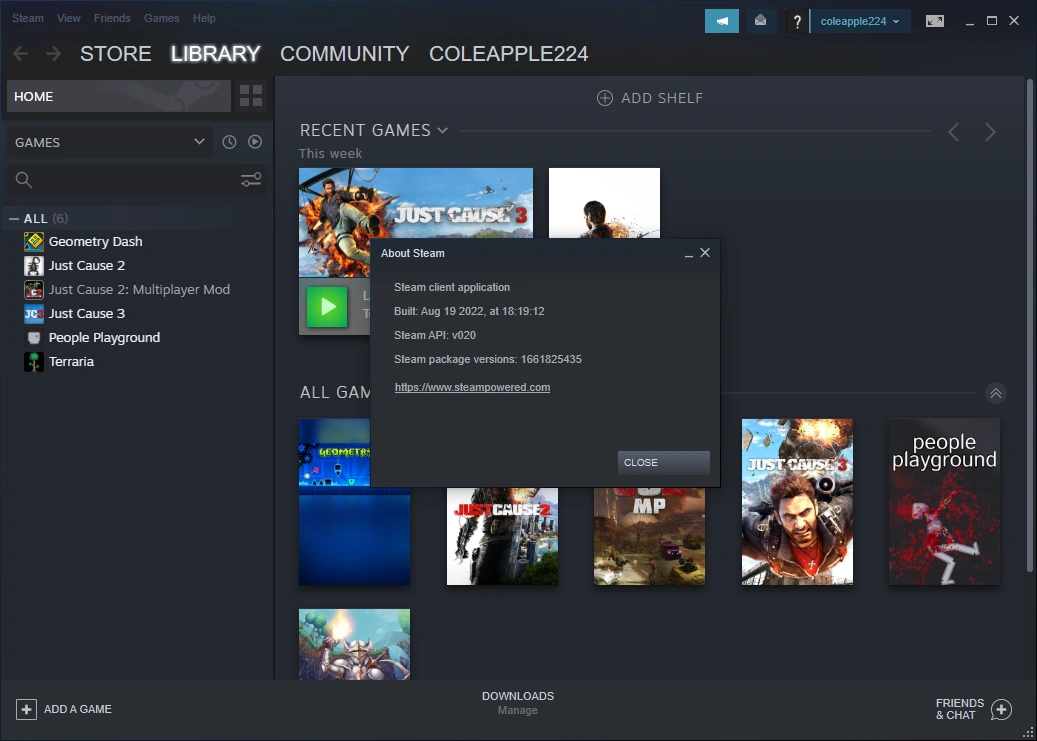Sort by recent with clock icon

click(229, 142)
